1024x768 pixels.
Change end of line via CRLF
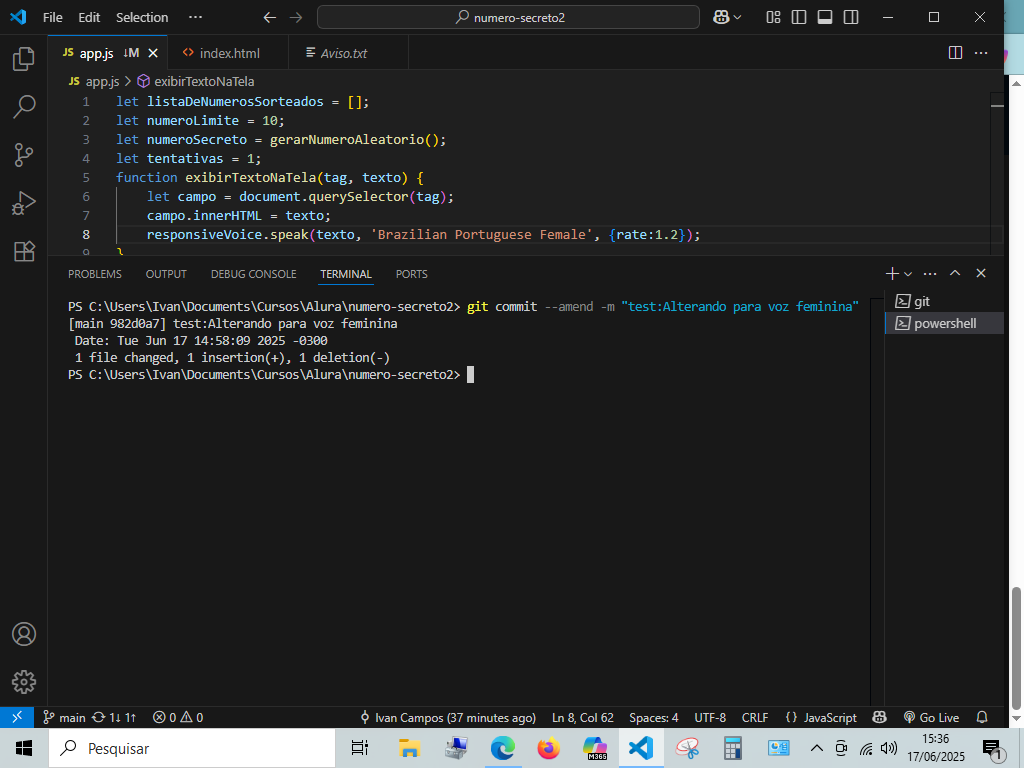coord(755,717)
